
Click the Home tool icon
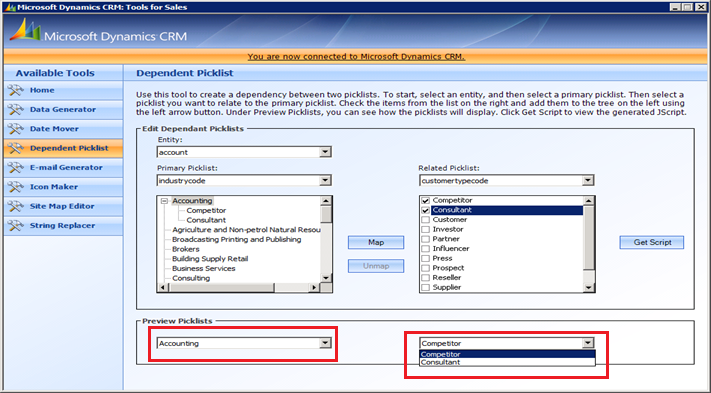pos(15,90)
